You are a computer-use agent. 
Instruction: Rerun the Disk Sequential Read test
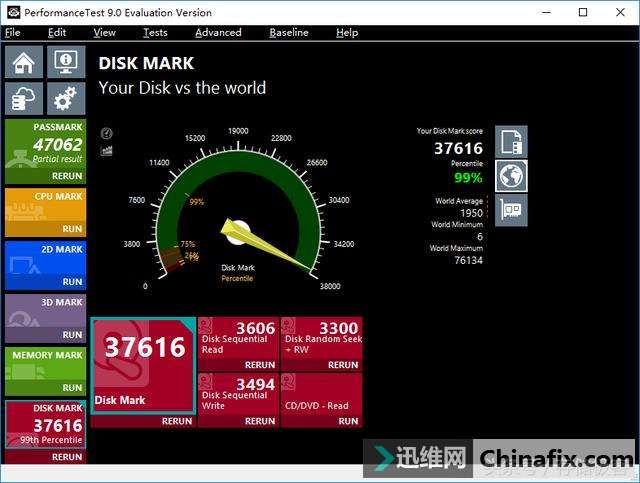pos(260,365)
